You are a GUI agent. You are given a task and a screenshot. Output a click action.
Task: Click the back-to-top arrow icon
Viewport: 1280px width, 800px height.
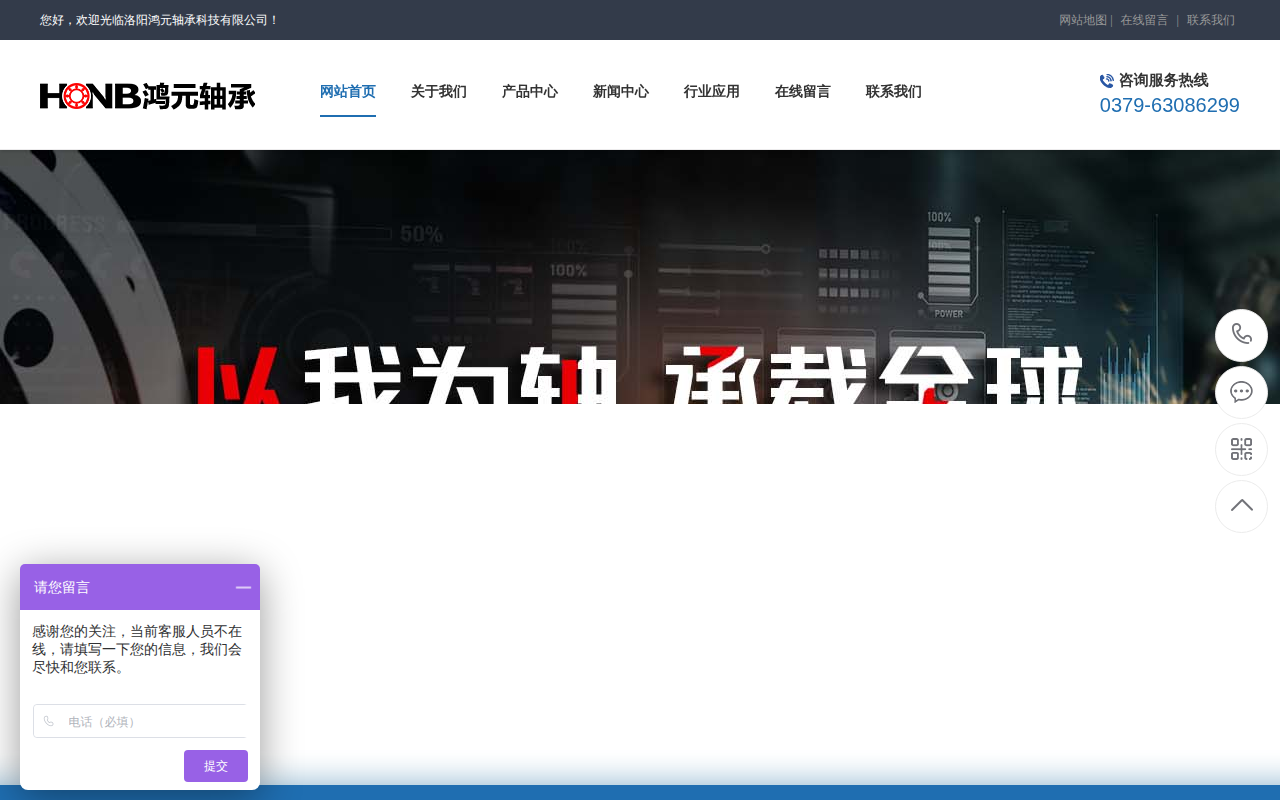pyautogui.click(x=1241, y=506)
